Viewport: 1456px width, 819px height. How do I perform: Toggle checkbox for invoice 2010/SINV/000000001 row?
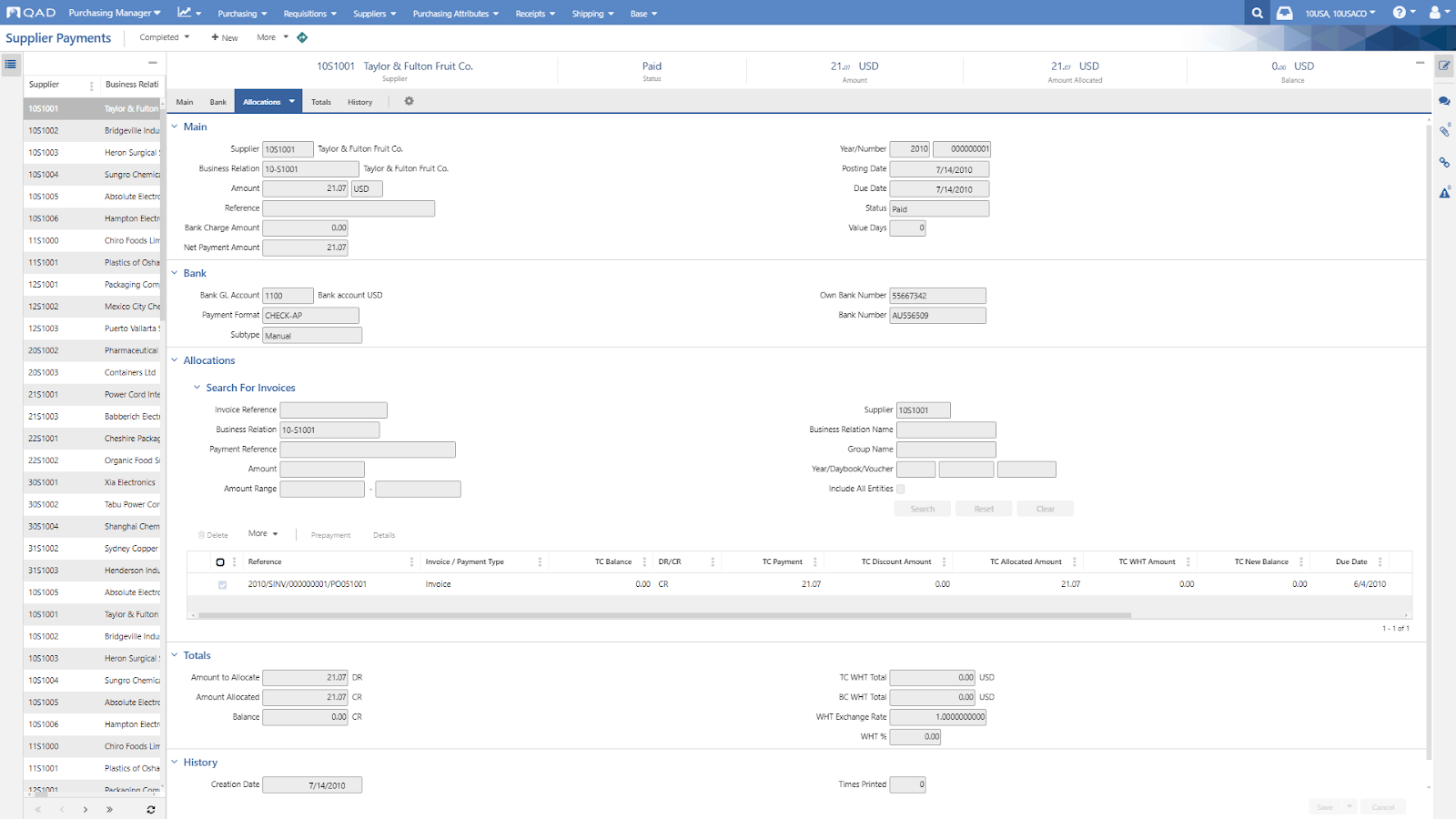pos(222,584)
